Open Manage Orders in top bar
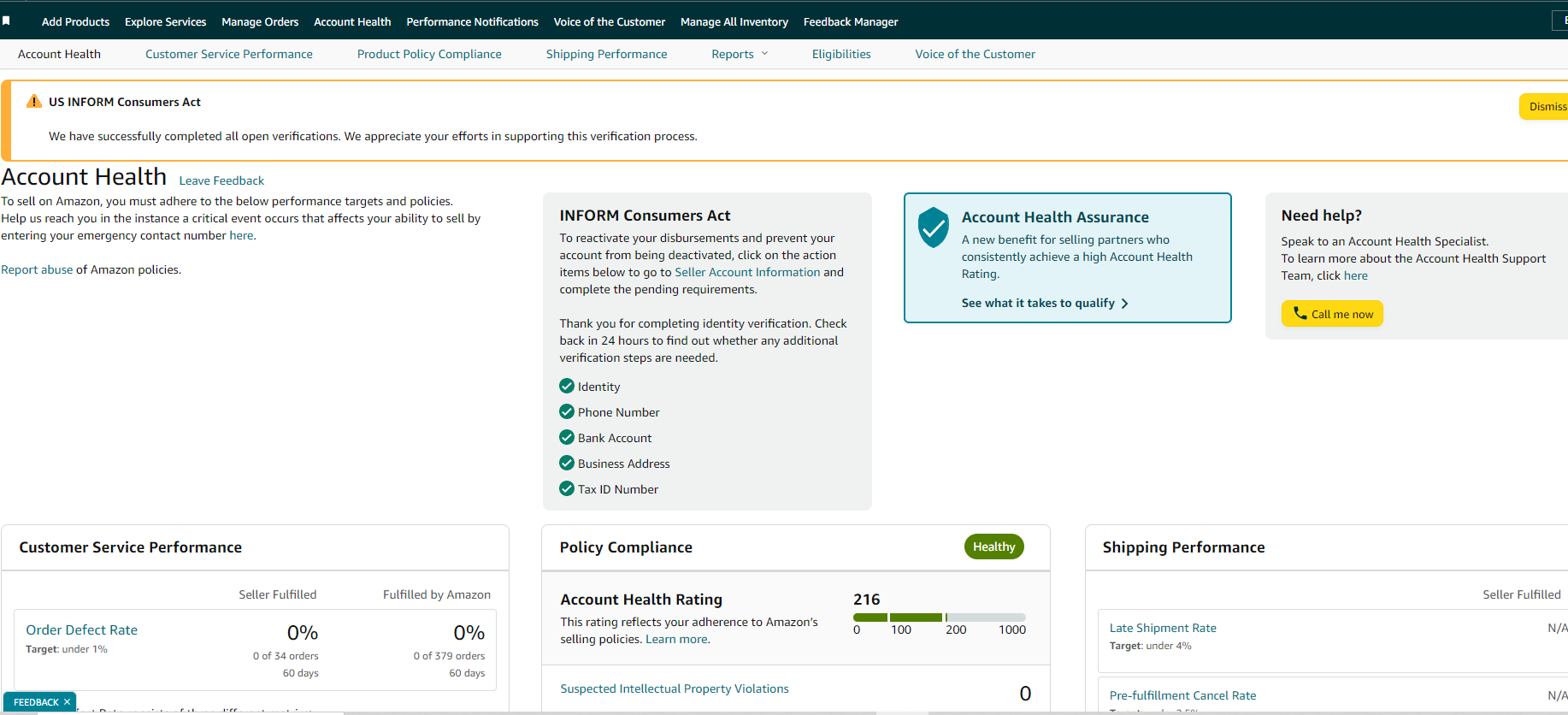 point(260,22)
